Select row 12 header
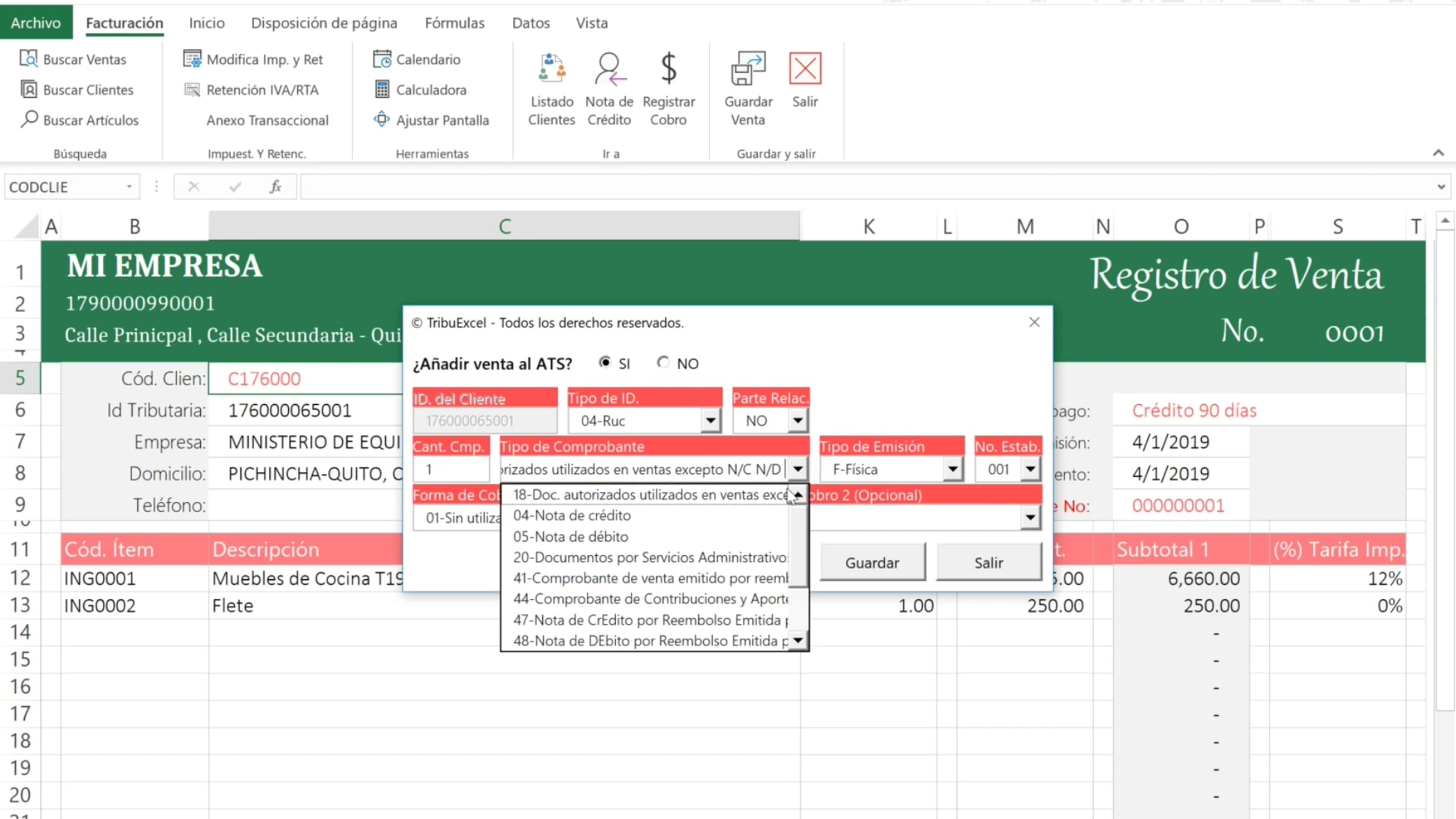The width and height of the screenshot is (1456, 819). pyautogui.click(x=20, y=578)
